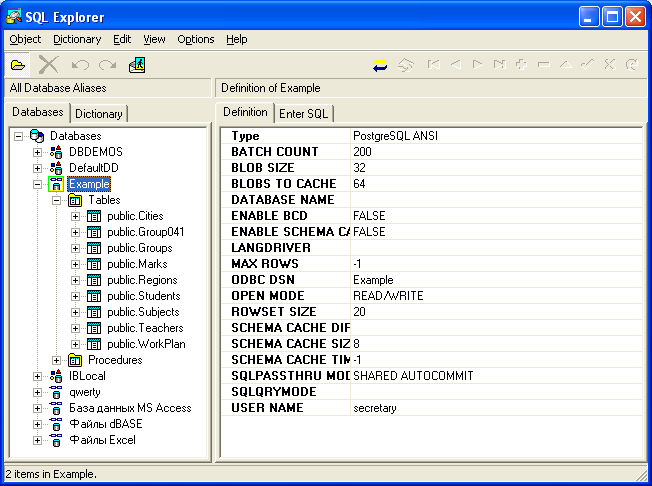652x486 pixels.
Task: Go to last record navigator icon
Action: (x=499, y=64)
